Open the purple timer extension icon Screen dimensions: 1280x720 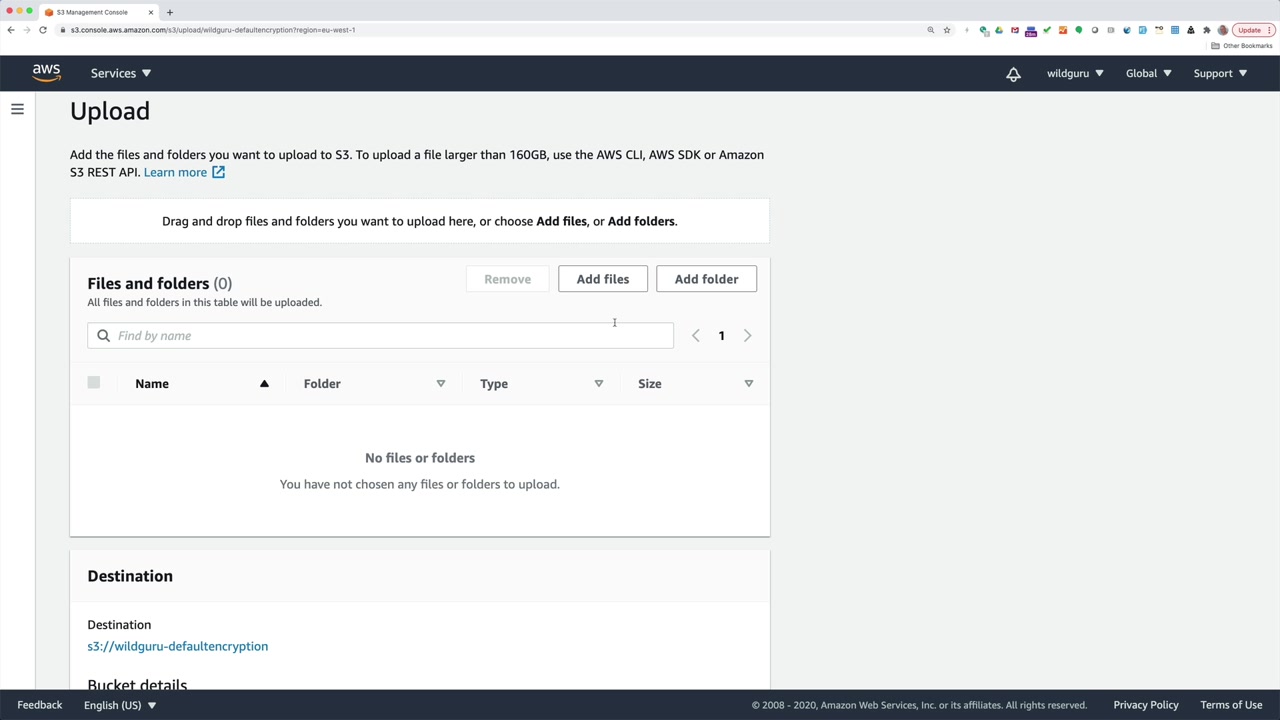pos(1031,30)
